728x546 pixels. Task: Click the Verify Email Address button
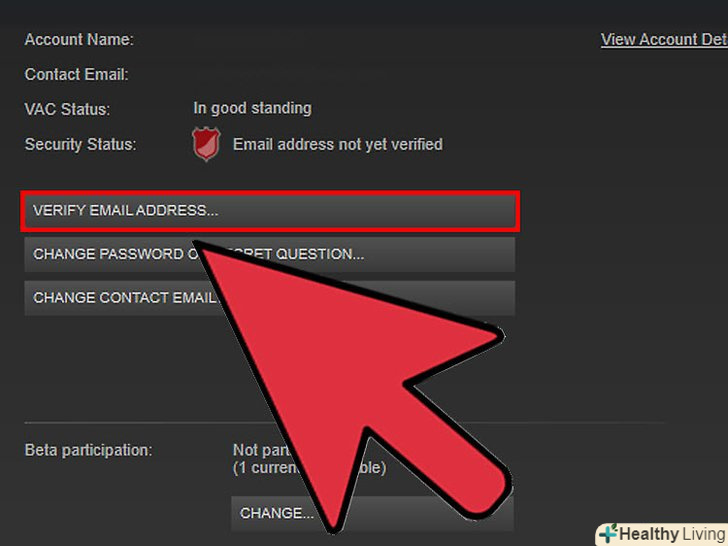270,211
